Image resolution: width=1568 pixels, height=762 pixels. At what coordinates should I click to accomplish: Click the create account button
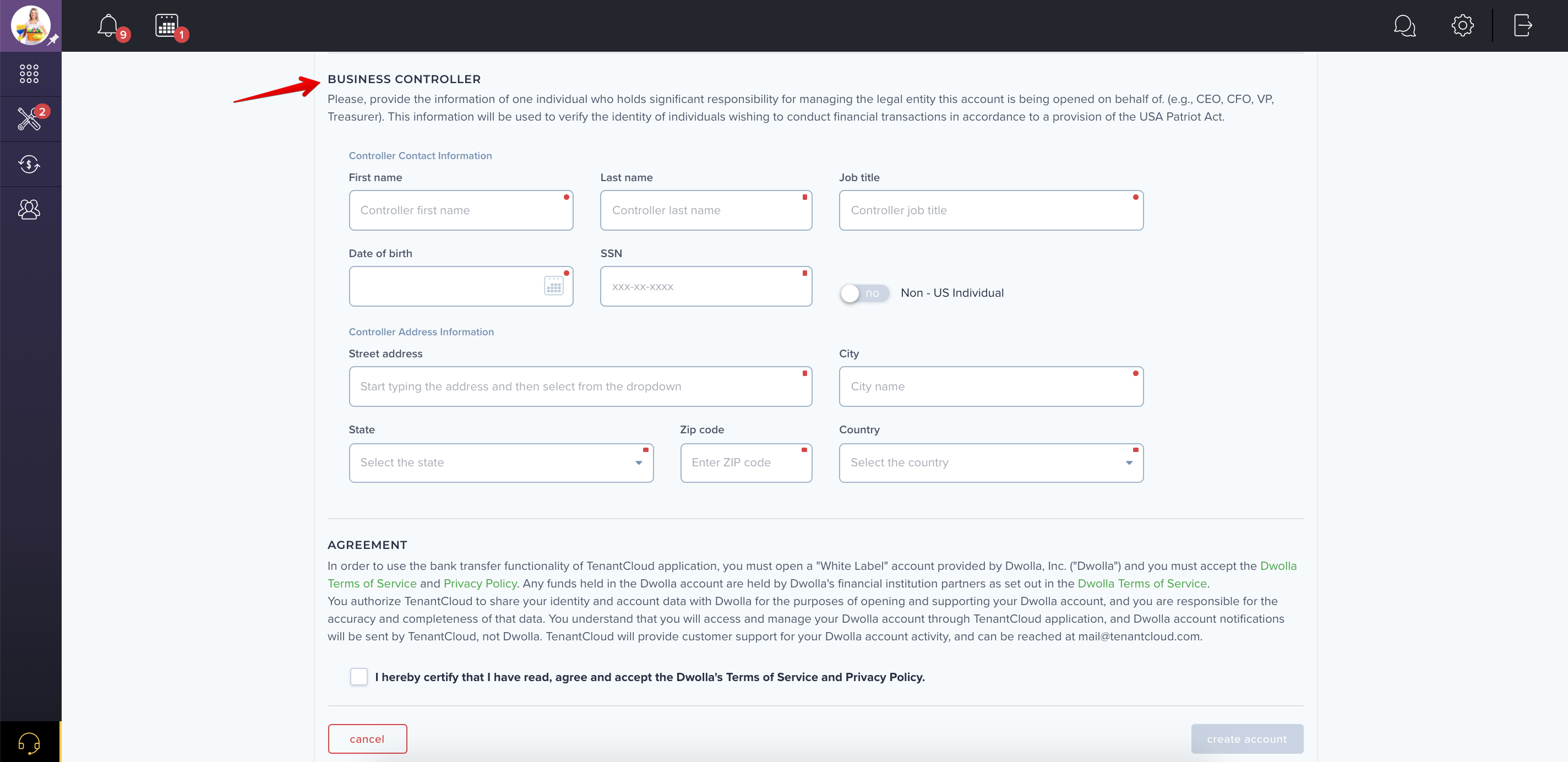tap(1246, 738)
